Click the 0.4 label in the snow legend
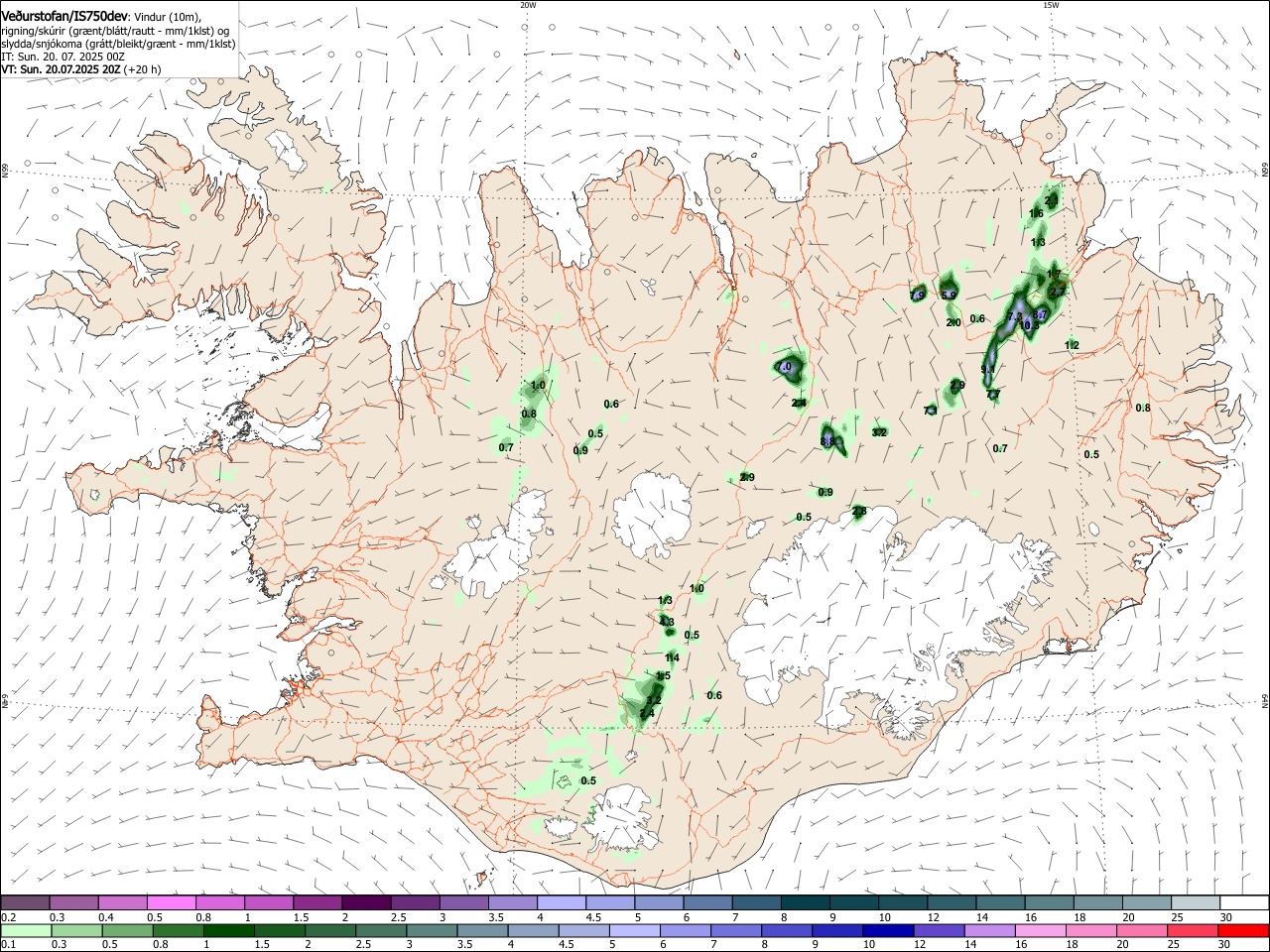1270x952 pixels. click(106, 917)
